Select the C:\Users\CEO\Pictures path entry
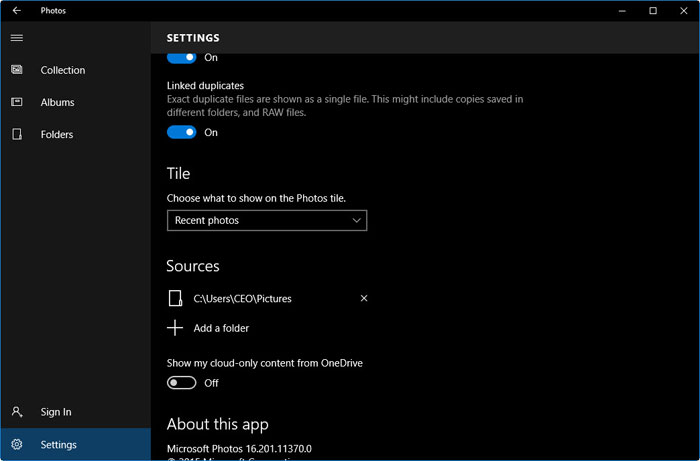Screen dimensions: 700x461 pos(242,298)
